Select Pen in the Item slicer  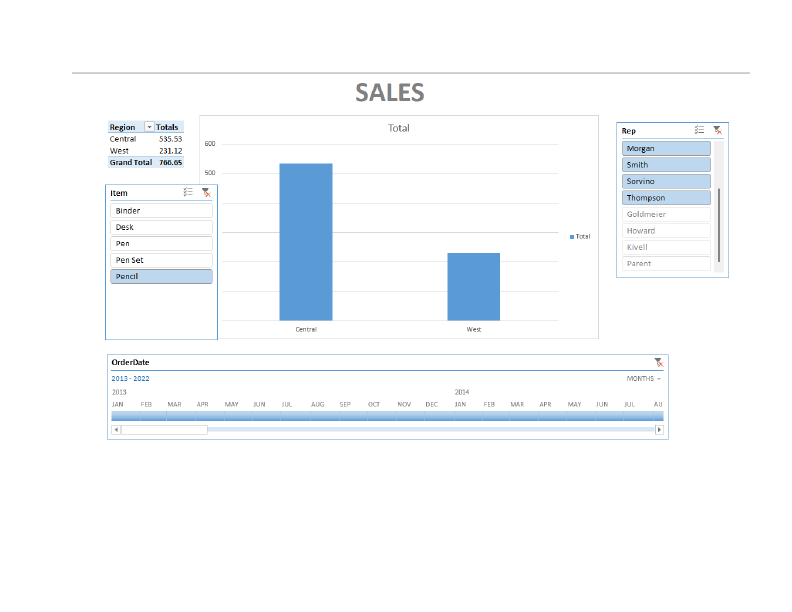click(161, 243)
